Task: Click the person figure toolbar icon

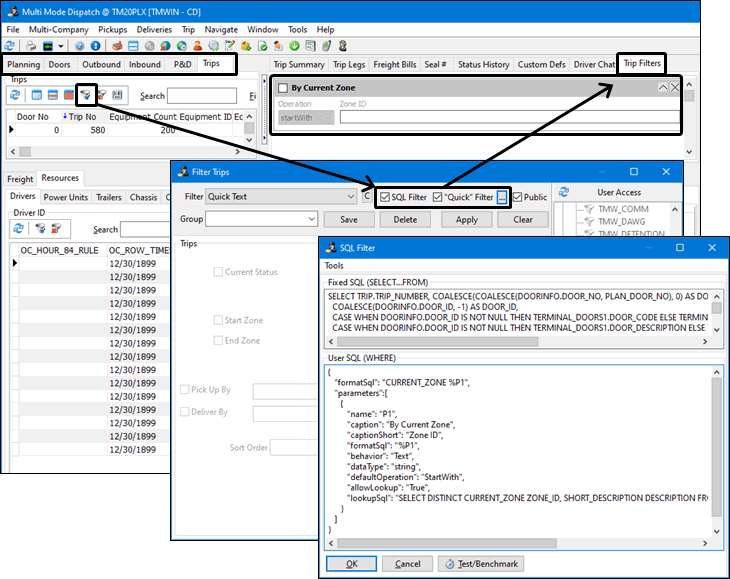Action: pos(197,46)
